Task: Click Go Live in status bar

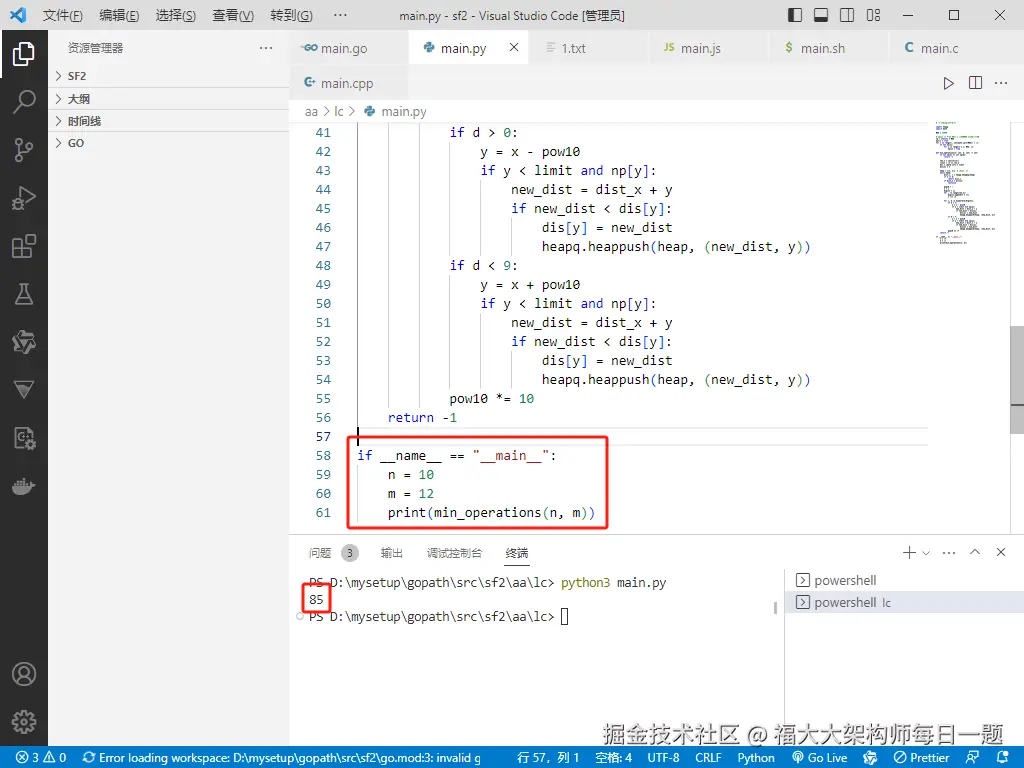Action: (820, 758)
